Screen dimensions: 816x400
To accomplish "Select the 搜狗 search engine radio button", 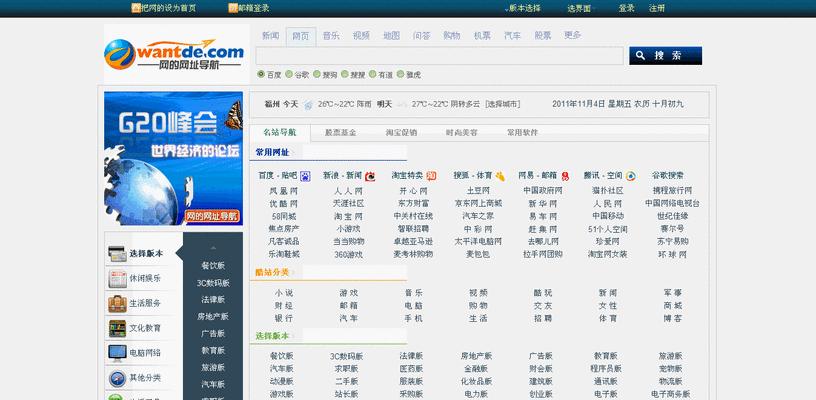I will pos(316,74).
